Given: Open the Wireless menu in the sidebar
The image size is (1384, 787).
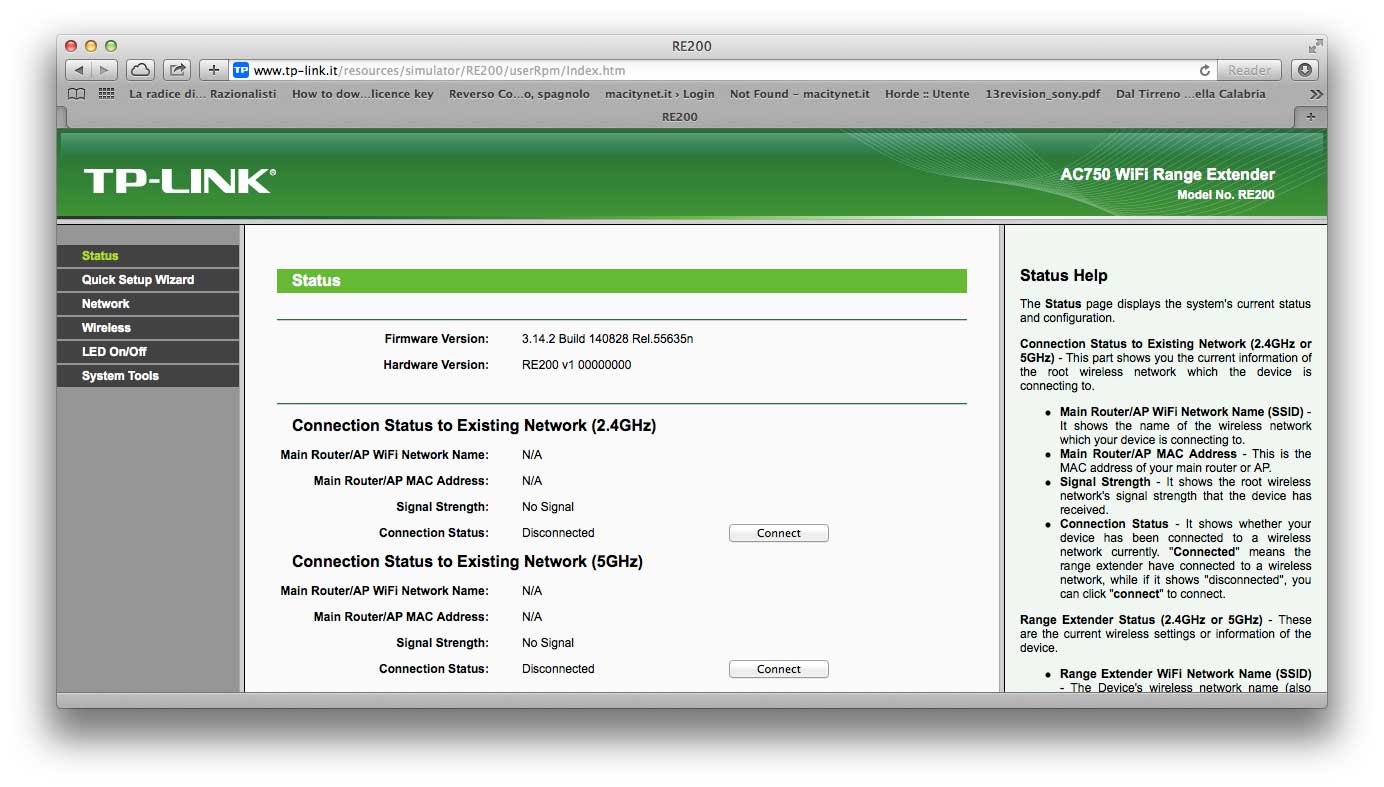Looking at the screenshot, I should [x=148, y=328].
